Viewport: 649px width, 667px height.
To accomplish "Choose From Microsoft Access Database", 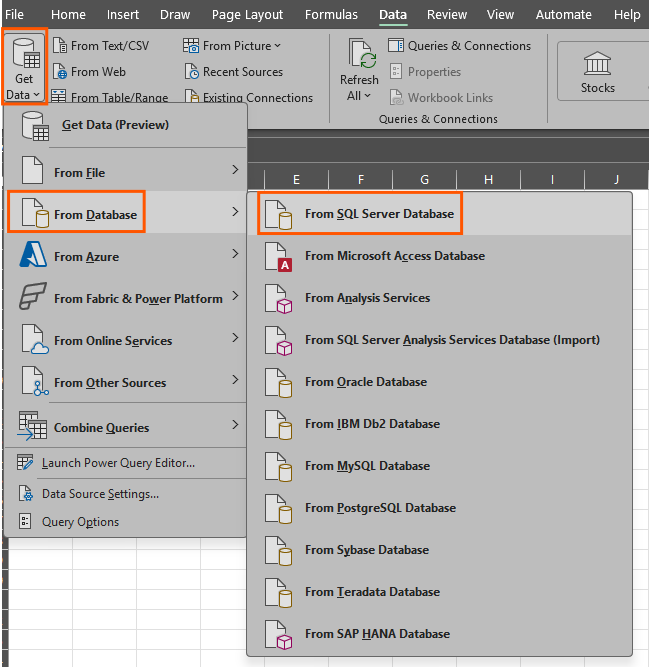I will (x=439, y=256).
